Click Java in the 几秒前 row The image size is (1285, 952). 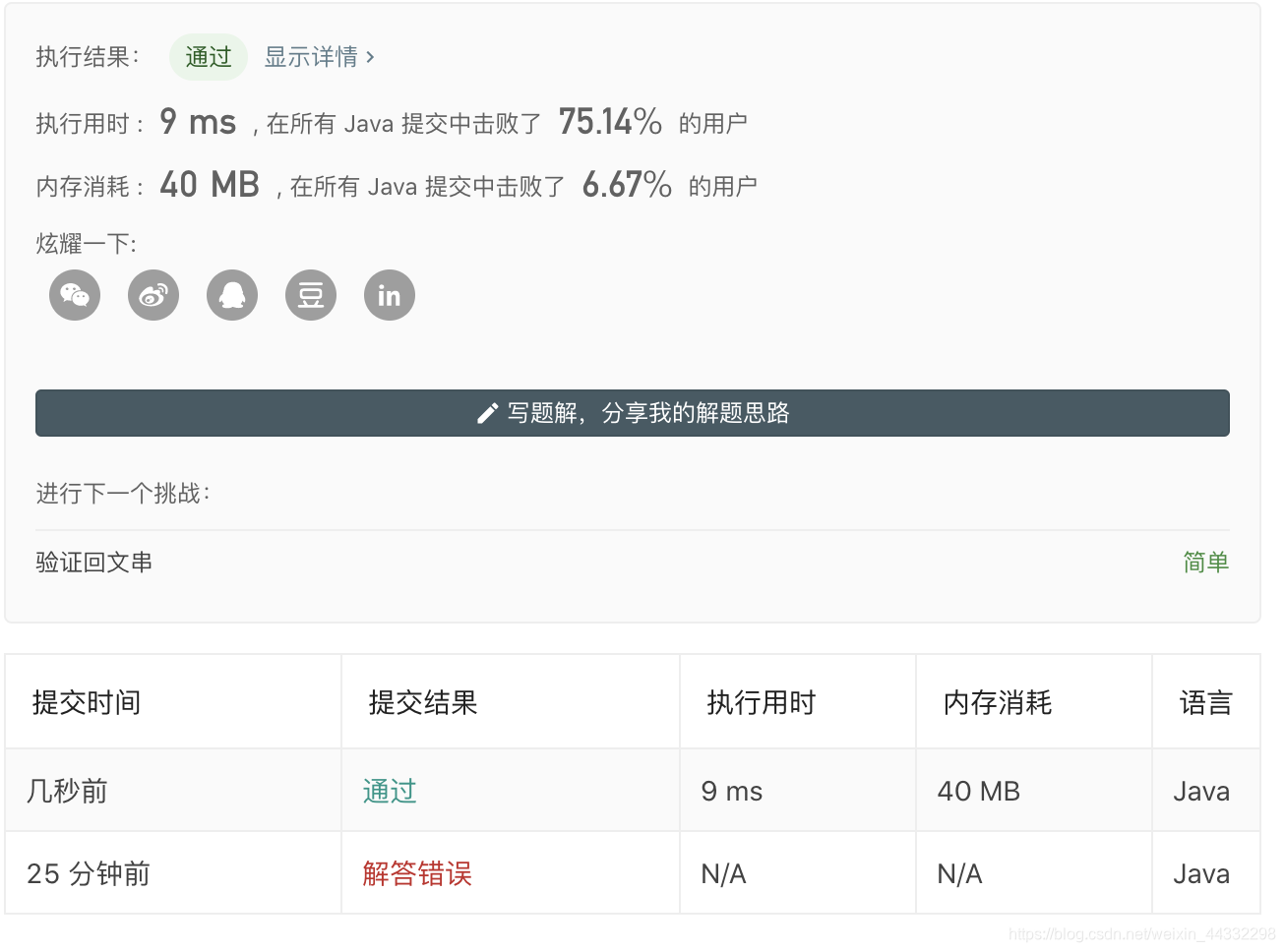(x=1201, y=791)
